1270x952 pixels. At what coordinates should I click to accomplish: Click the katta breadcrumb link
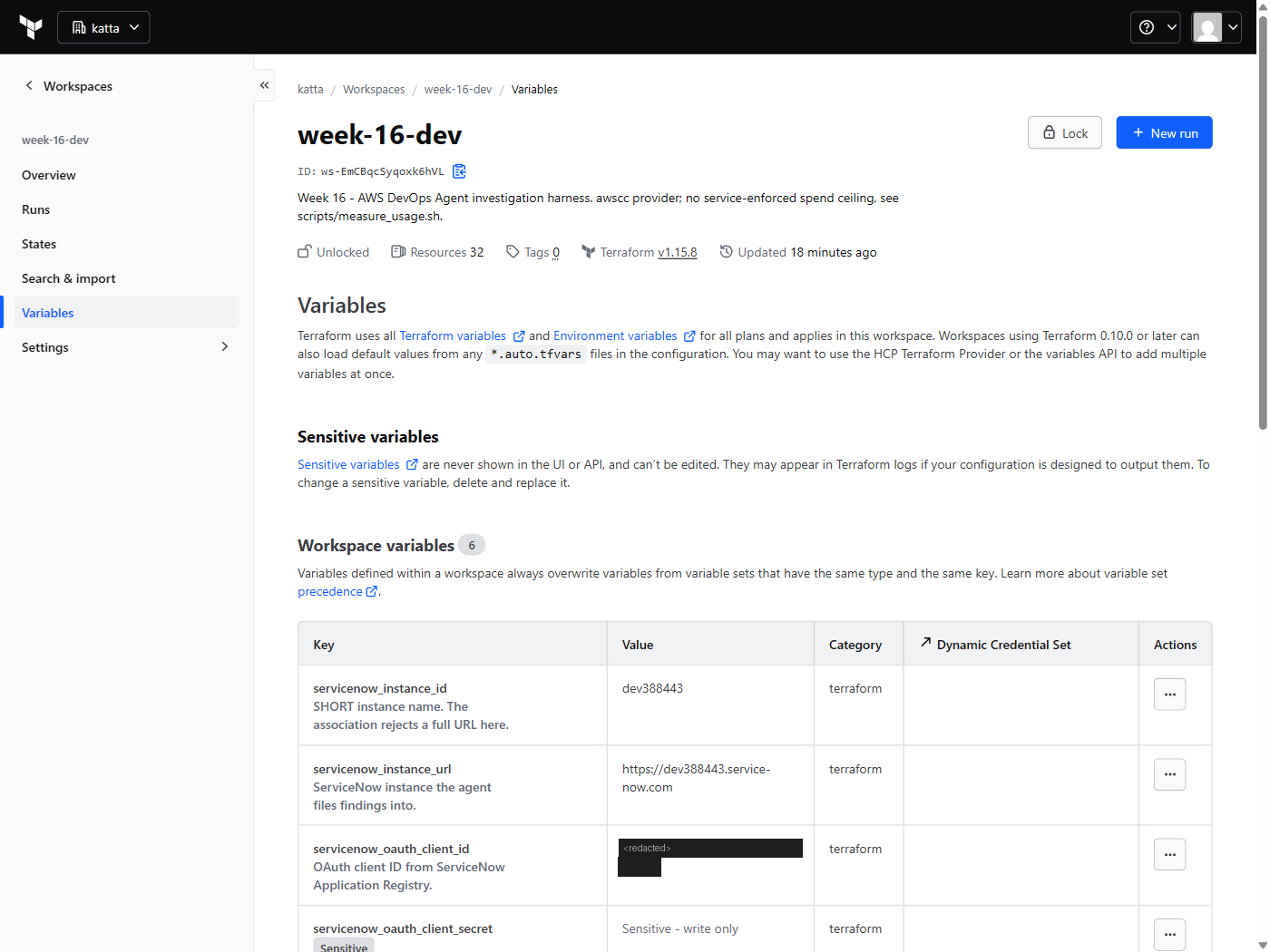pyautogui.click(x=310, y=89)
